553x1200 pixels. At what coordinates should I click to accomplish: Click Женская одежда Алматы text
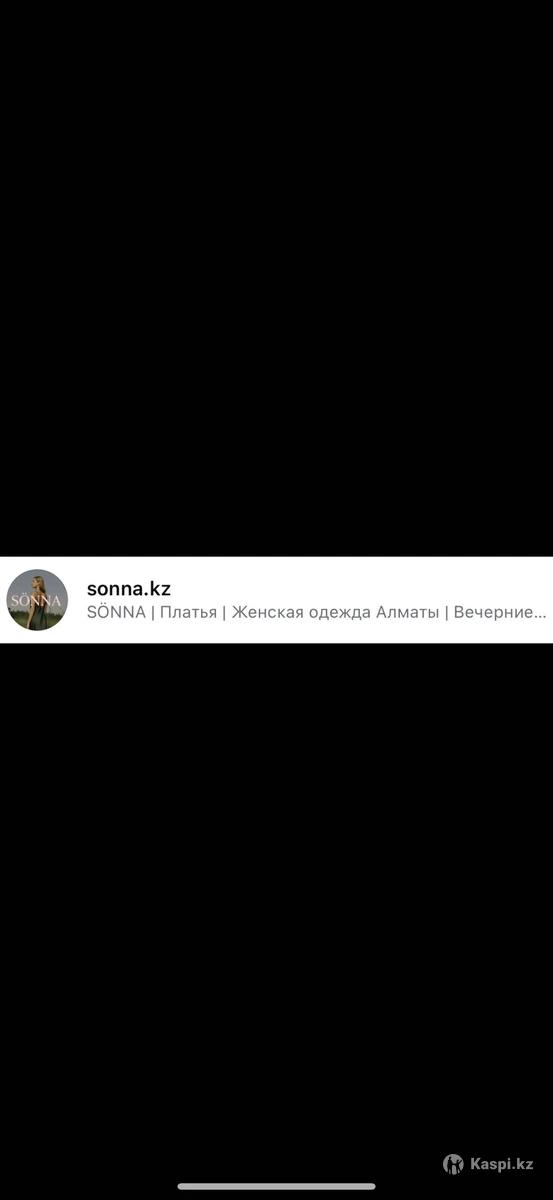[335, 613]
